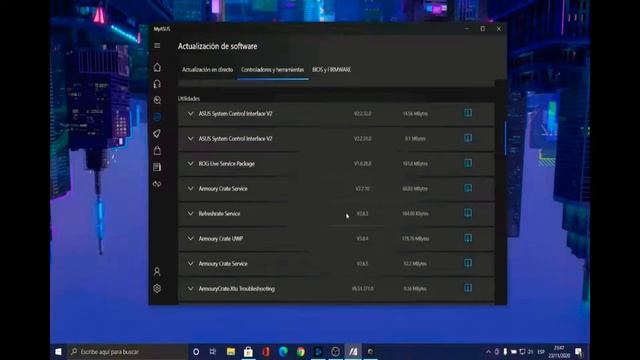Screen dimensions: 640x360
Task: Open the document-style sidebar icon below the bag
Action: point(157,167)
